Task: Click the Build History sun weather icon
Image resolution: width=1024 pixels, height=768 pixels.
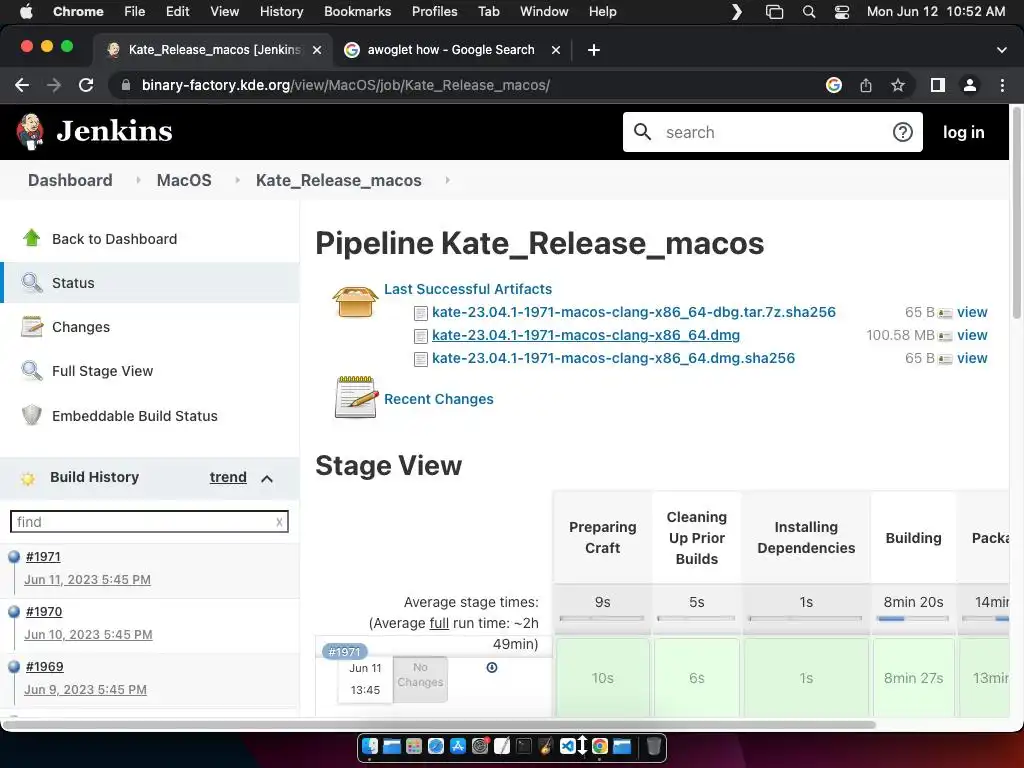Action: tap(27, 479)
